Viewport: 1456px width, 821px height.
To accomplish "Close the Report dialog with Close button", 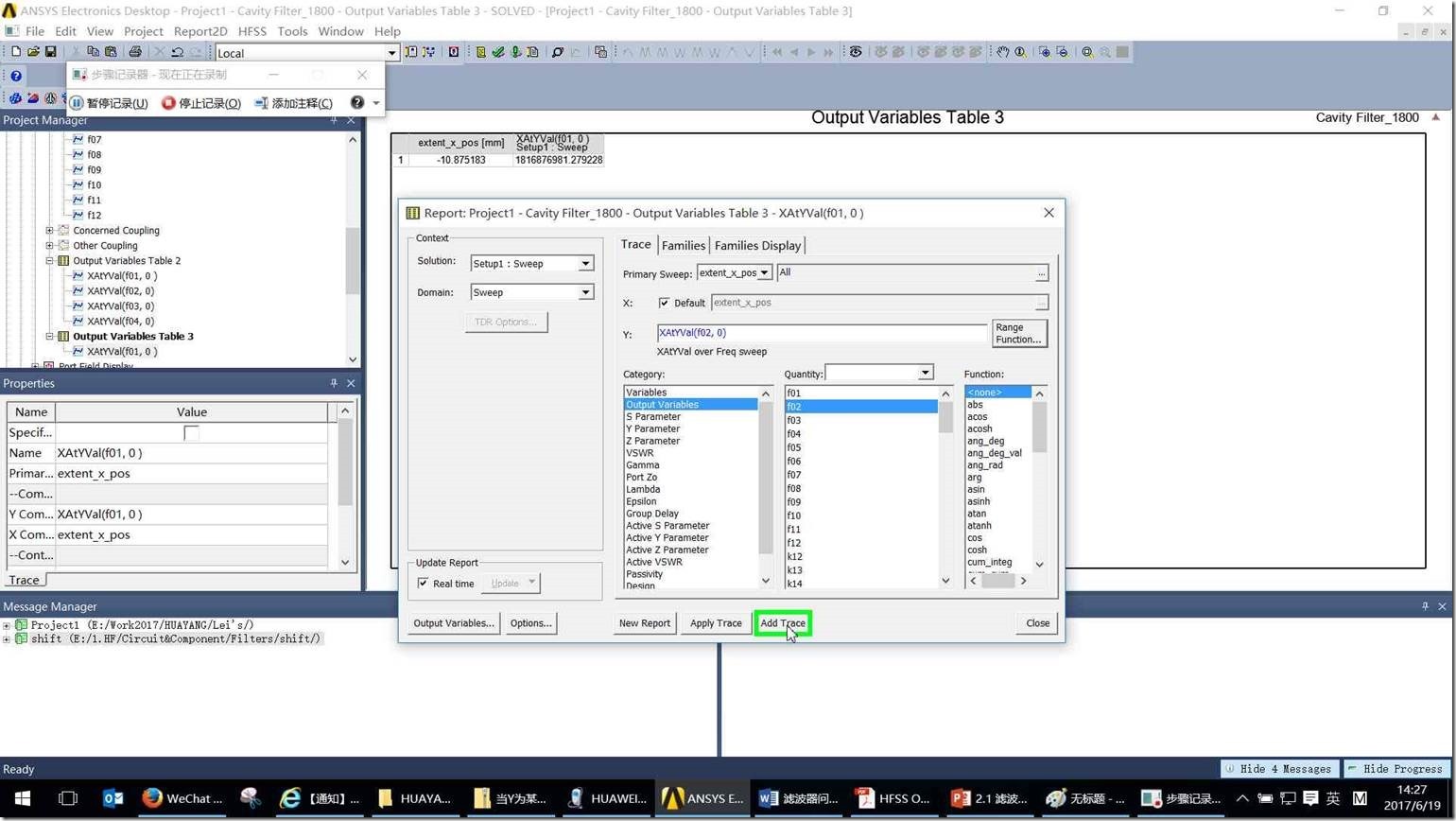I will coord(1037,623).
